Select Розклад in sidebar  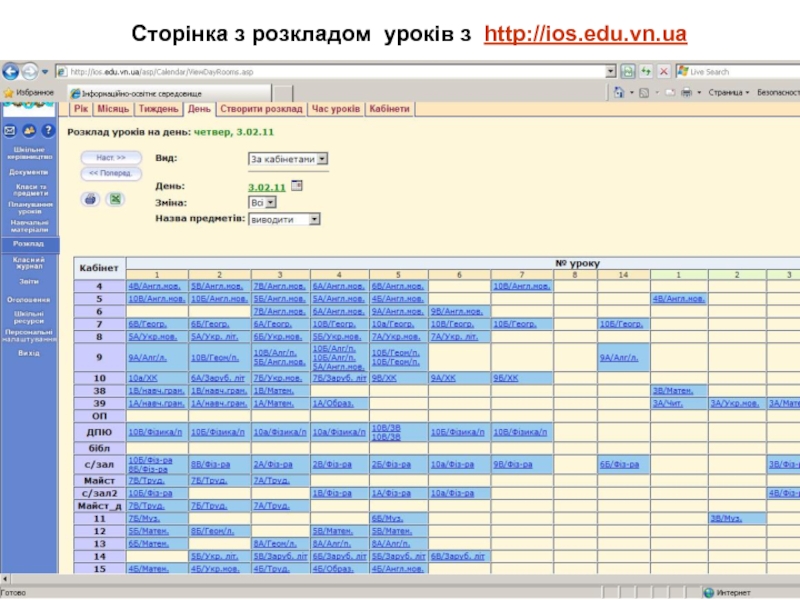coord(29,244)
